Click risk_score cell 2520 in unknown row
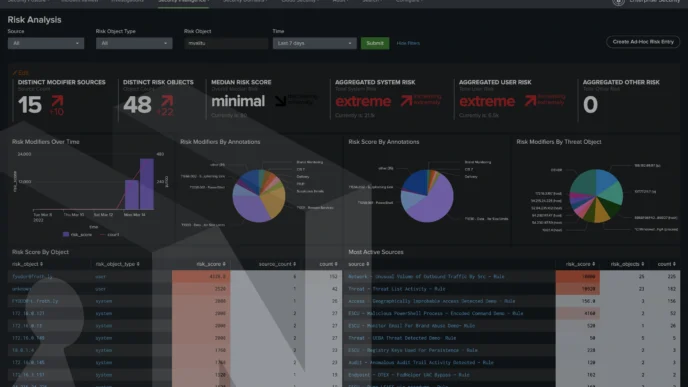Screen dimensions: 688x387 point(201,289)
